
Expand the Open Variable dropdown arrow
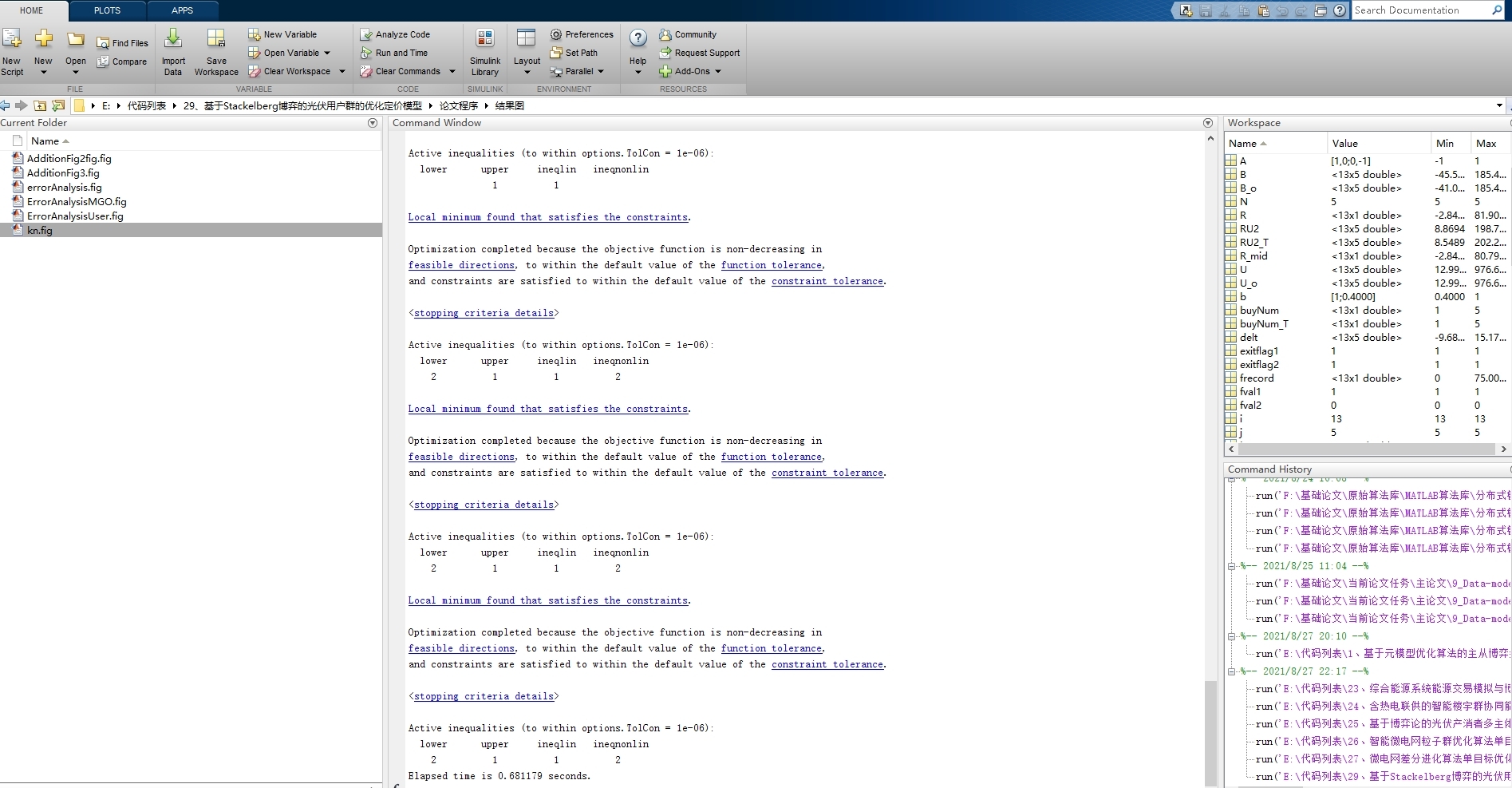click(x=327, y=53)
